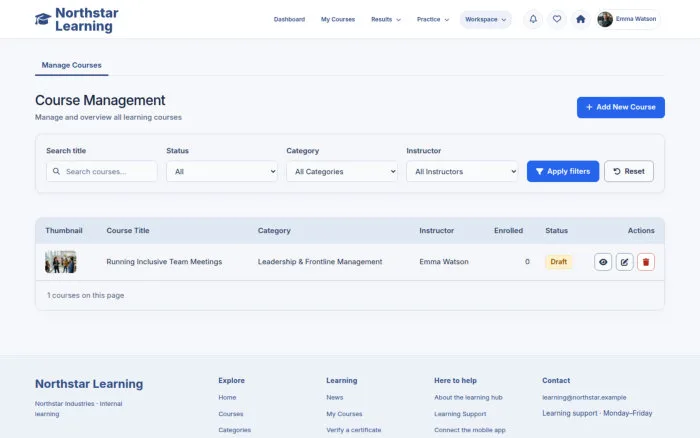Click Emma Watson instructor cell
Screen dimensions: 700x438
tap(444, 262)
